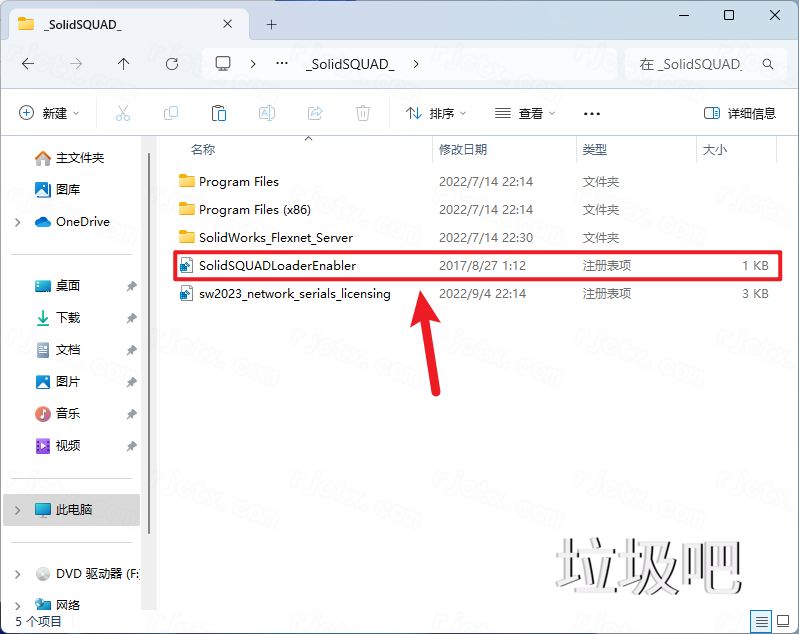Select the Program Files (x86) folder
The width and height of the screenshot is (799, 634).
255,209
